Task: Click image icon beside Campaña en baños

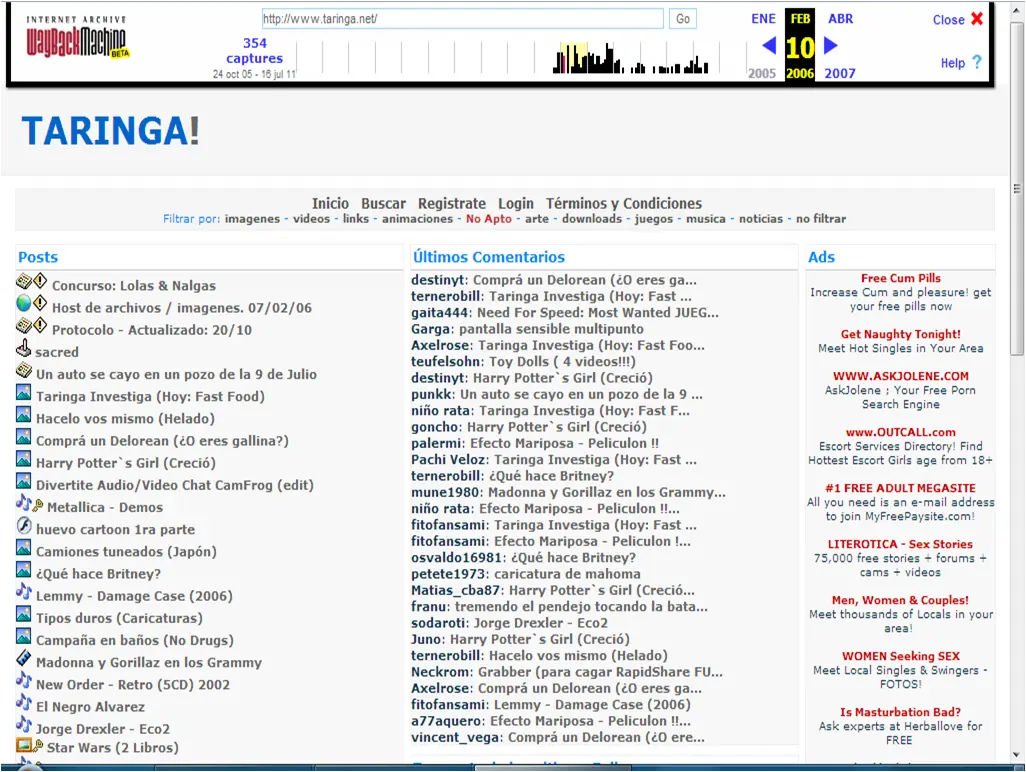Action: click(24, 636)
